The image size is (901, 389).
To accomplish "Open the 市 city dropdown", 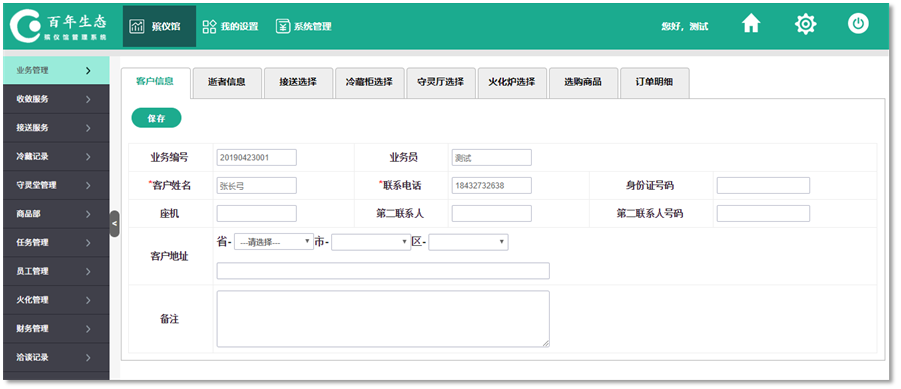I will pyautogui.click(x=371, y=242).
